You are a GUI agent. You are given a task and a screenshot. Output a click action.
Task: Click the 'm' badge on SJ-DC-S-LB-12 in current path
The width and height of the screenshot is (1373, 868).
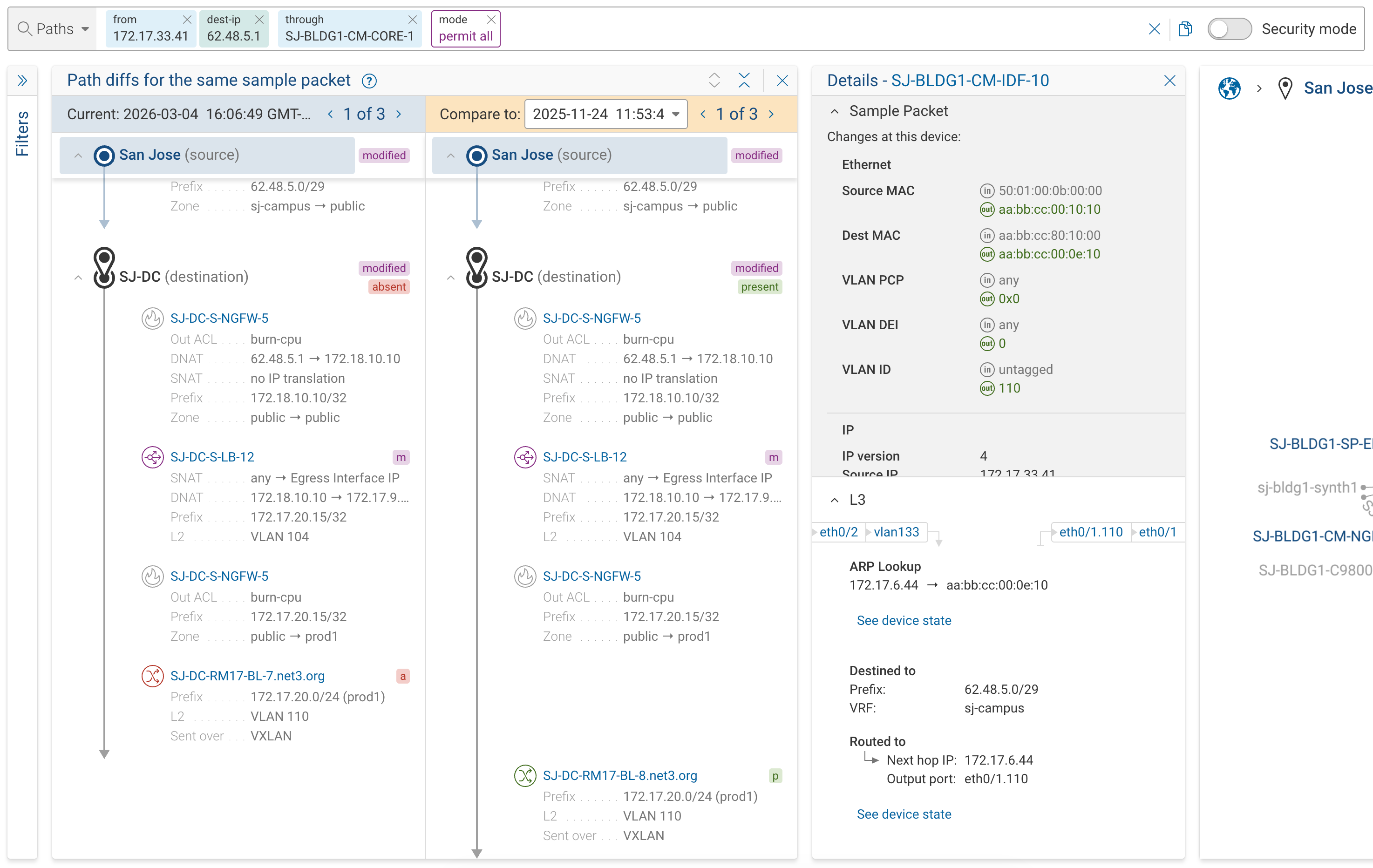pyautogui.click(x=401, y=458)
